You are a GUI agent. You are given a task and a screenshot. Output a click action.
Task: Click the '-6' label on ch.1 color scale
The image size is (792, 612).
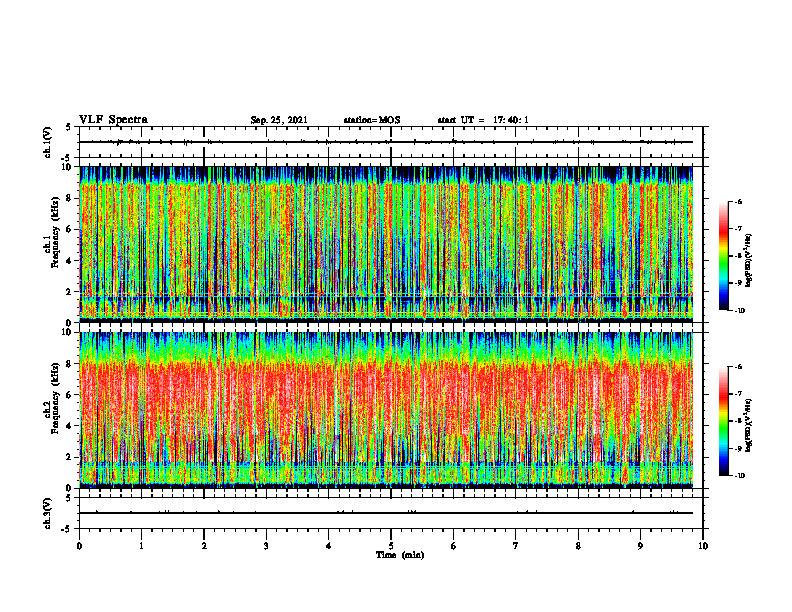click(x=739, y=202)
